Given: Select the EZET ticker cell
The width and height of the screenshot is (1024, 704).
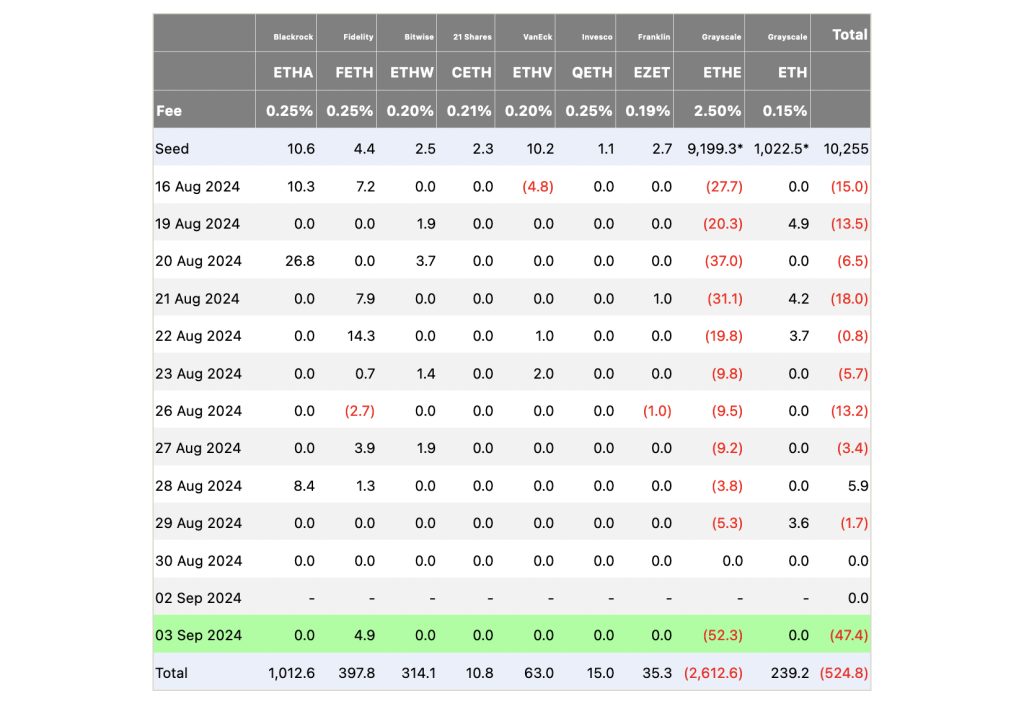Looking at the screenshot, I should point(652,72).
